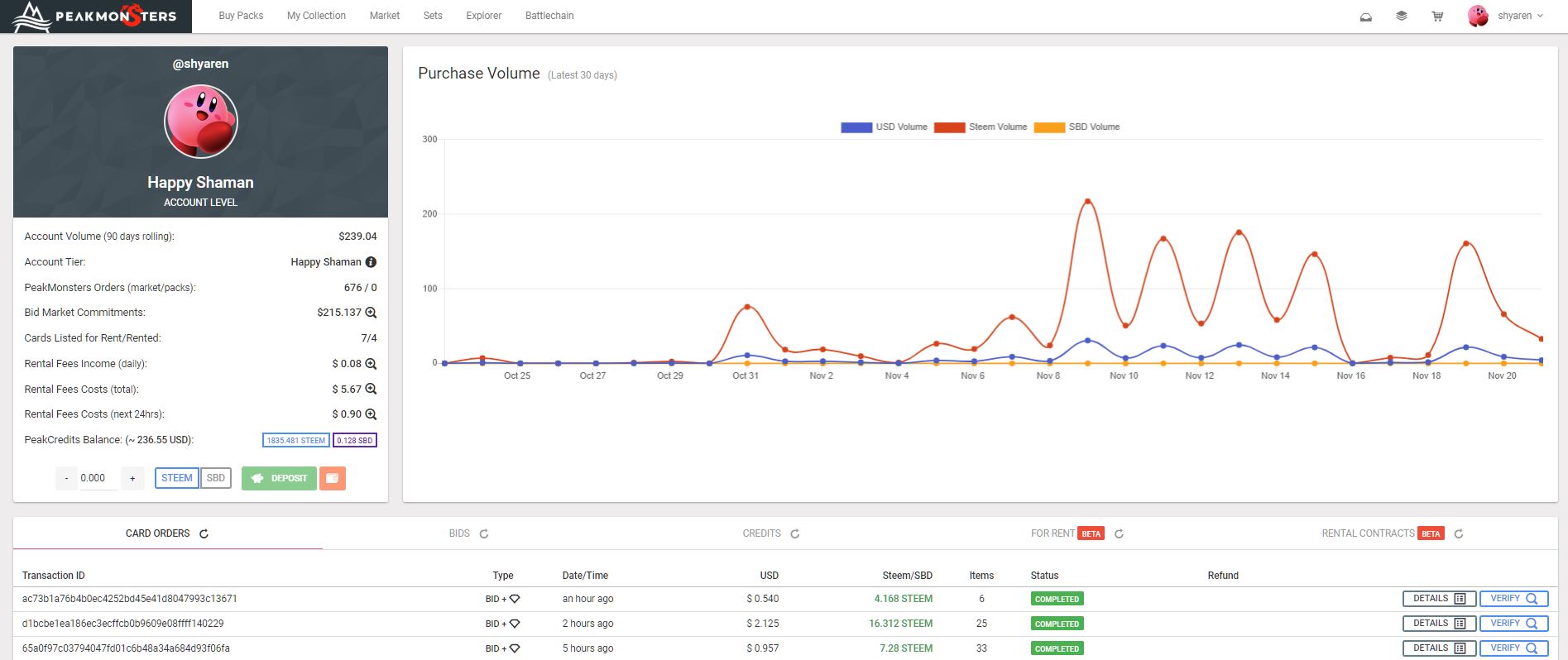
Task: Magnify Rental Fees Income daily details
Action: pyautogui.click(x=371, y=364)
